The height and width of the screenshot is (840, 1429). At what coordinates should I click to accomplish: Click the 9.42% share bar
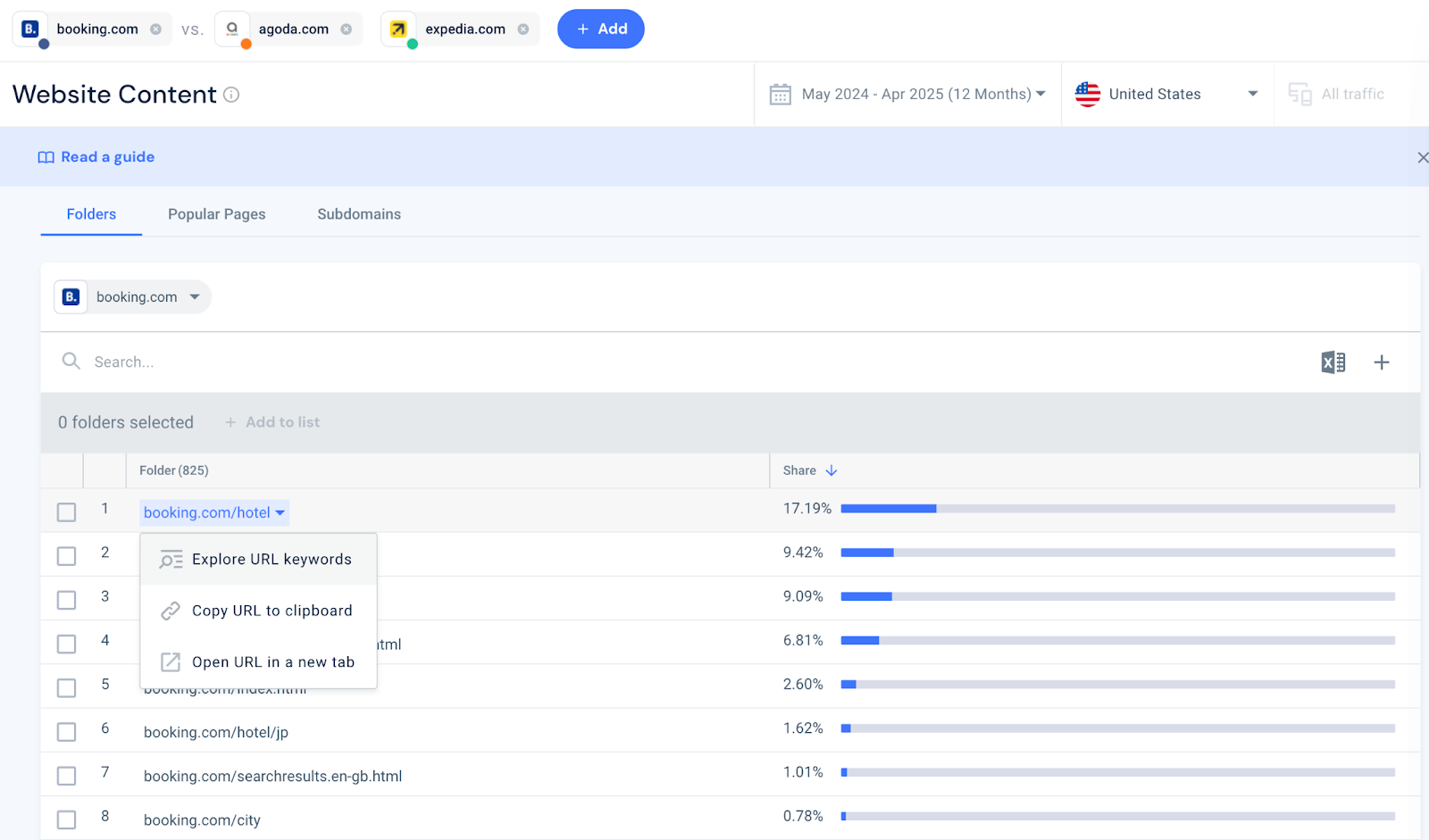pos(1118,553)
